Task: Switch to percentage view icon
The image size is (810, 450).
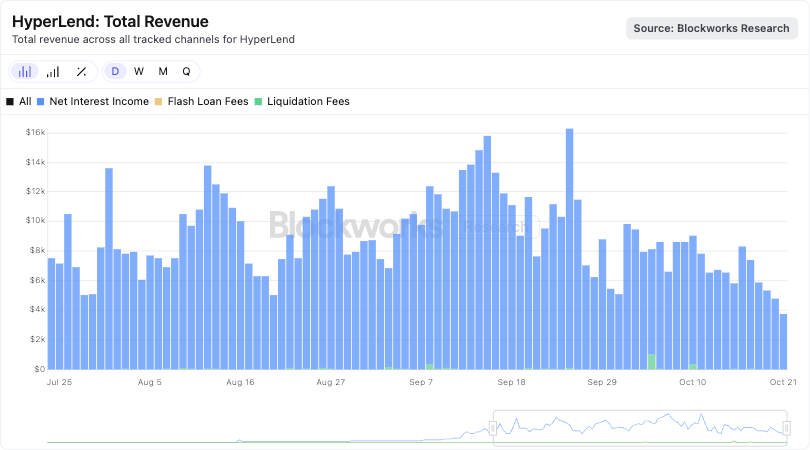Action: (x=81, y=72)
